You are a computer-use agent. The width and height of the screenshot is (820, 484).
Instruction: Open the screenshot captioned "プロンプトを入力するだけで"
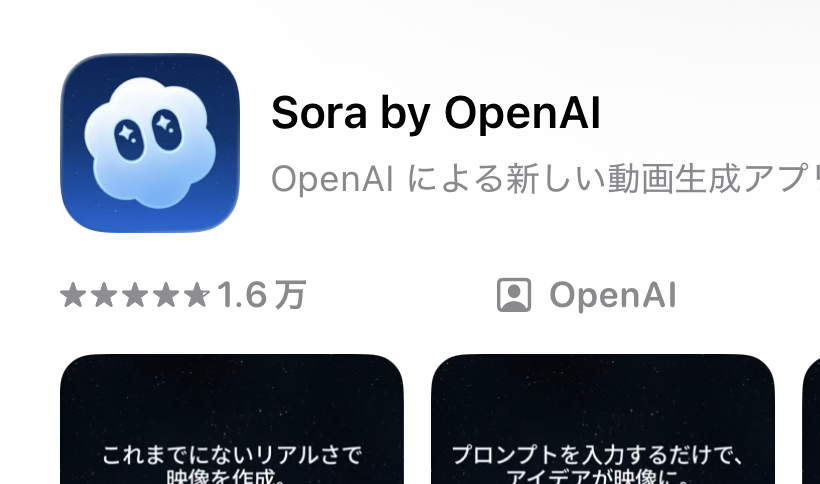tap(603, 419)
